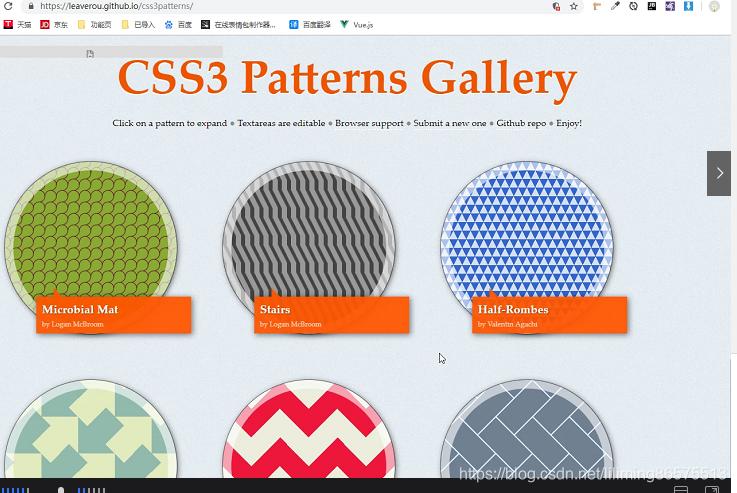This screenshot has width=737, height=493.
Task: Follow the Submit a new one link
Action: (450, 123)
